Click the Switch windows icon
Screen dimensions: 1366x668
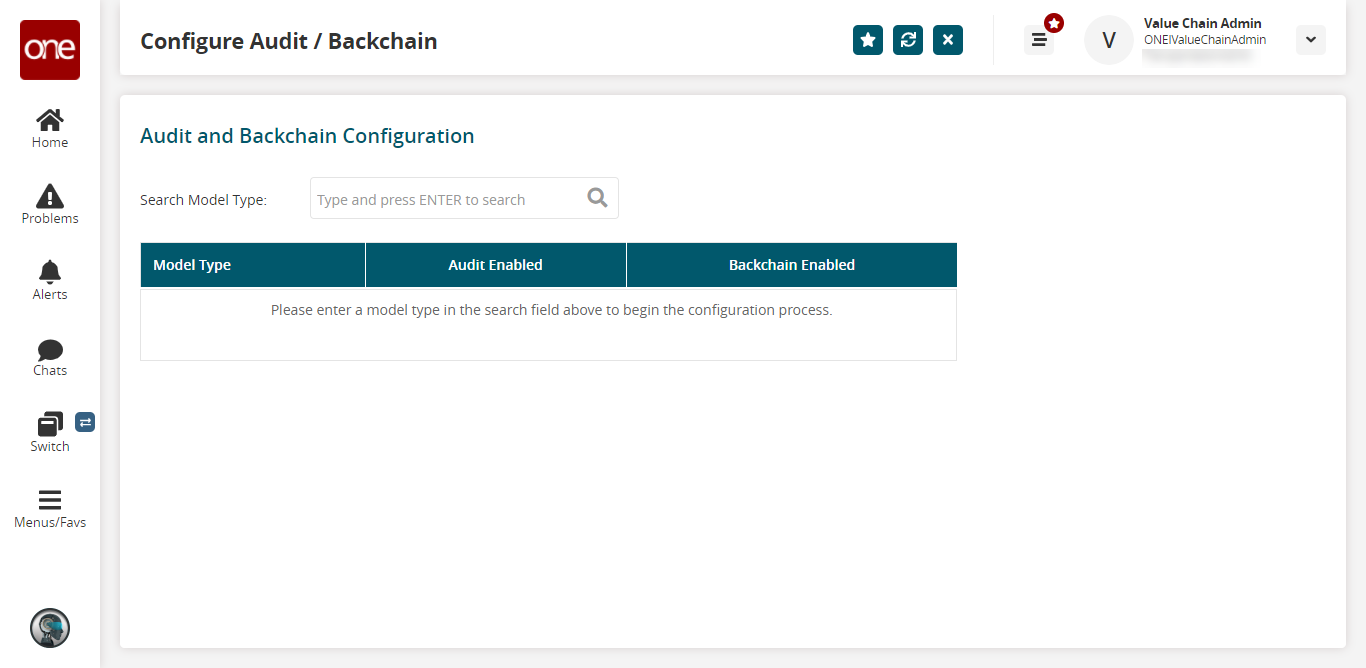(x=50, y=432)
